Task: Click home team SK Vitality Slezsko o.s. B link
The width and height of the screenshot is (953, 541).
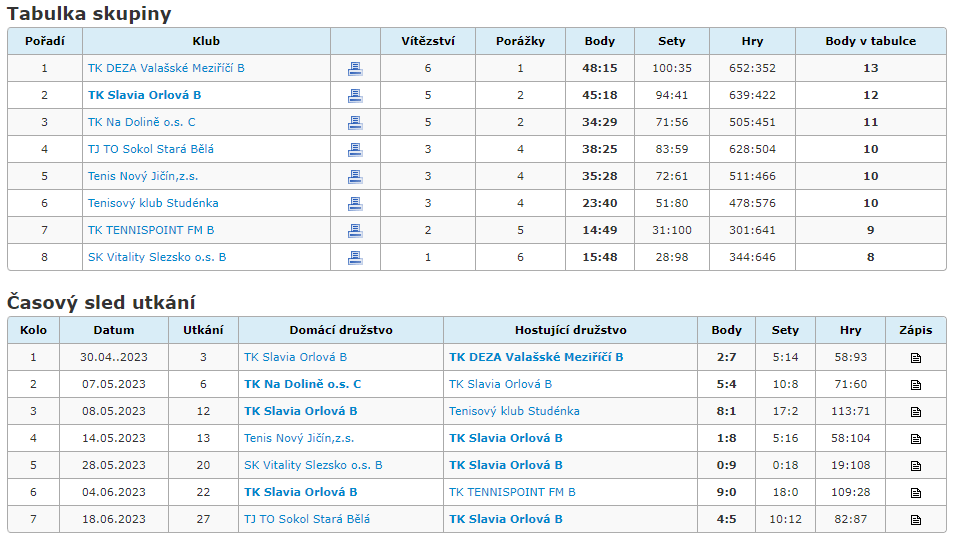Action: pyautogui.click(x=313, y=465)
